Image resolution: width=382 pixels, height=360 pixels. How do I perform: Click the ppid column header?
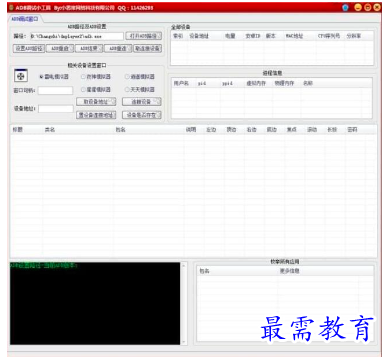point(227,83)
